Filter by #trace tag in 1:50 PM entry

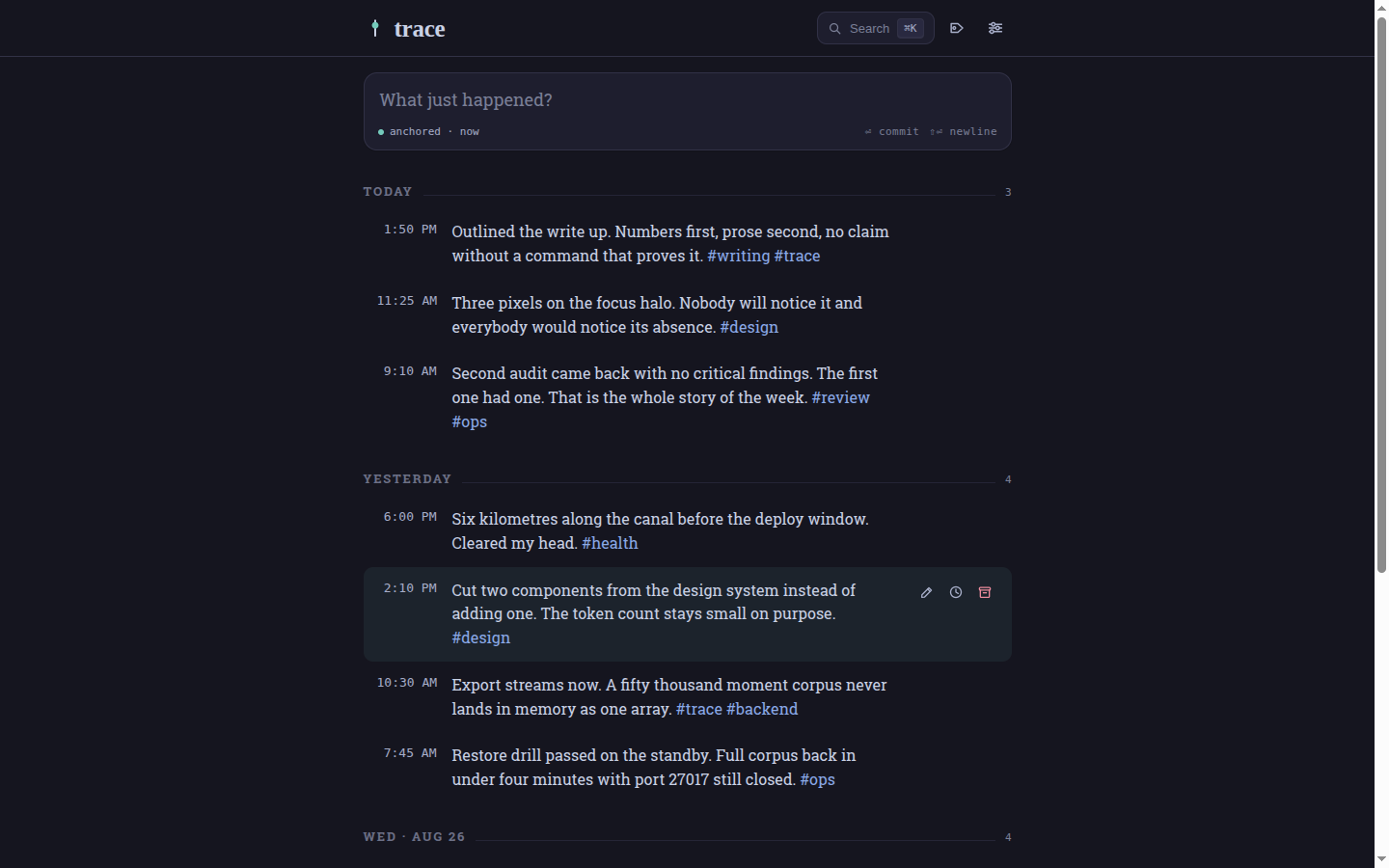(x=797, y=256)
